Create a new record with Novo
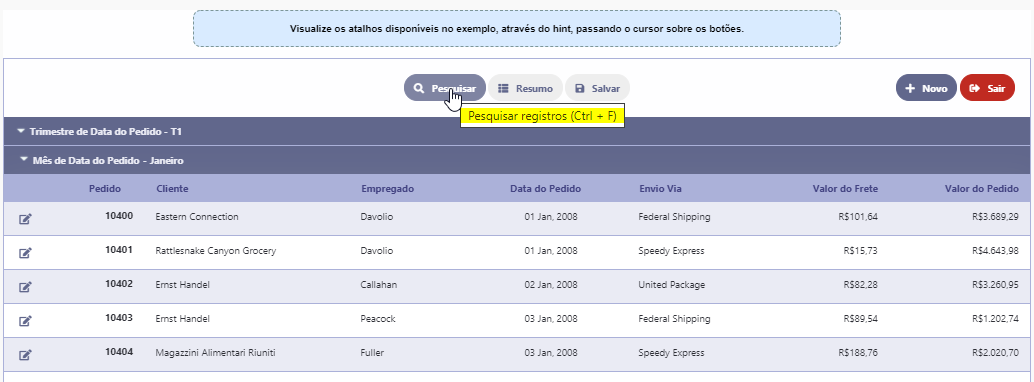This screenshot has height=382, width=1034. click(x=926, y=88)
